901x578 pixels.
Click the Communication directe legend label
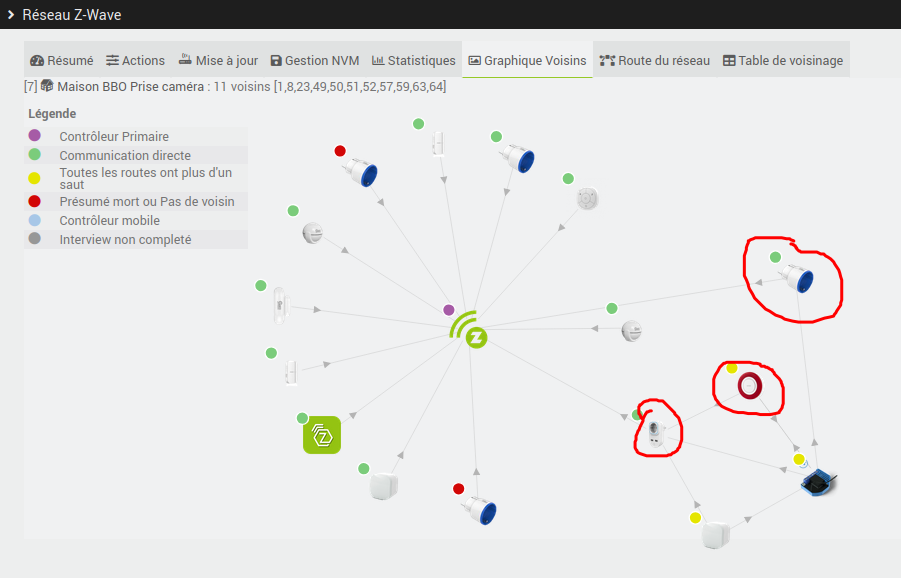tap(125, 155)
